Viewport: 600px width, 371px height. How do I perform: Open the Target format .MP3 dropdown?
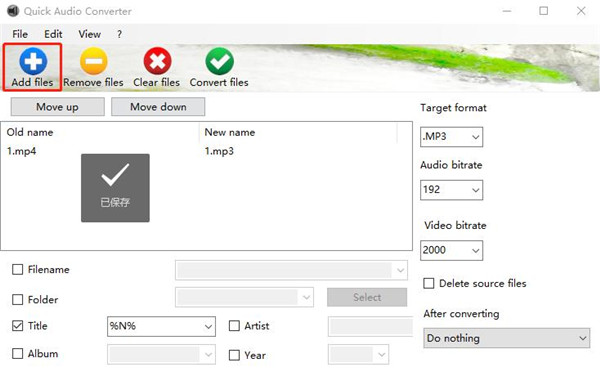coord(452,137)
